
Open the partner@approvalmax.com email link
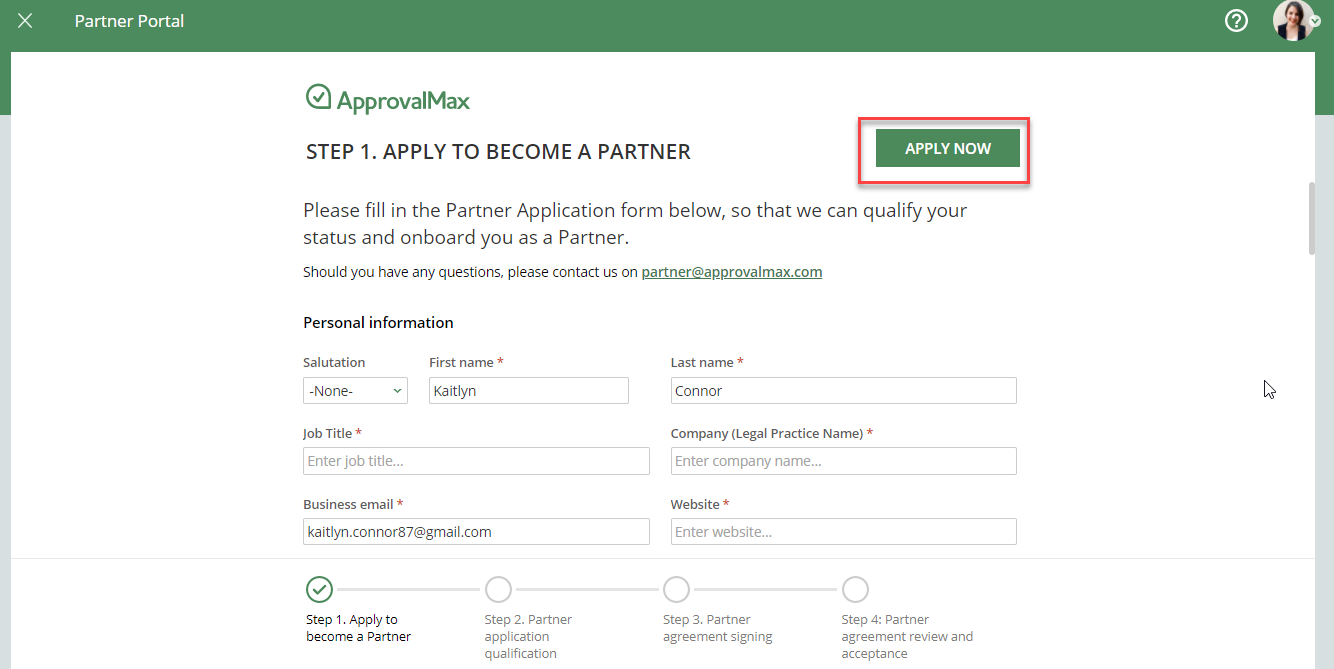[x=732, y=272]
